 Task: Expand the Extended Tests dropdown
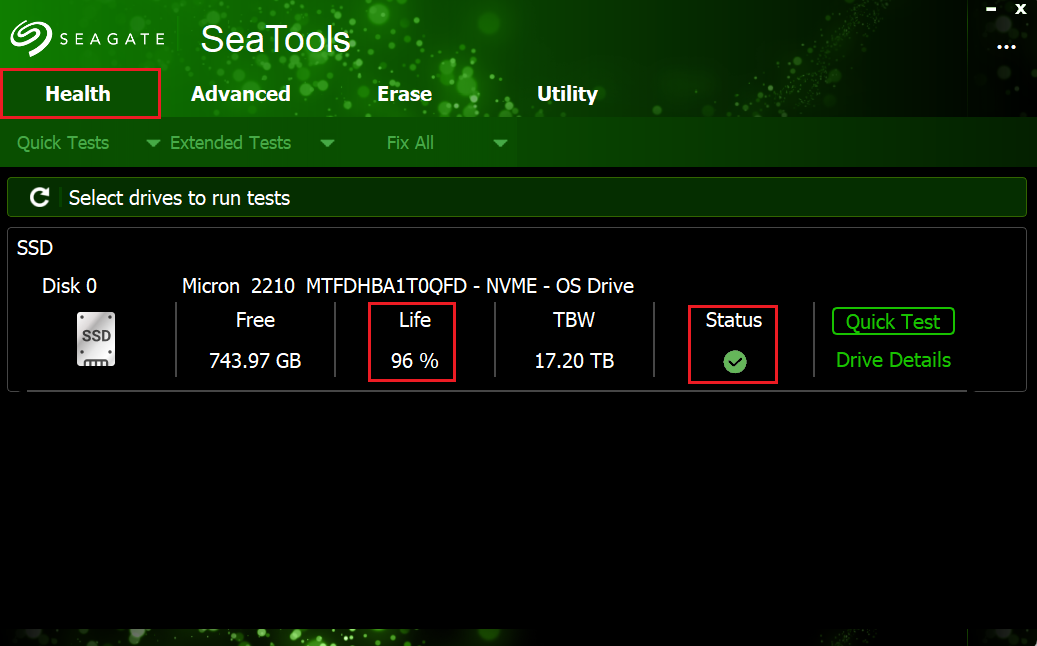click(x=328, y=142)
